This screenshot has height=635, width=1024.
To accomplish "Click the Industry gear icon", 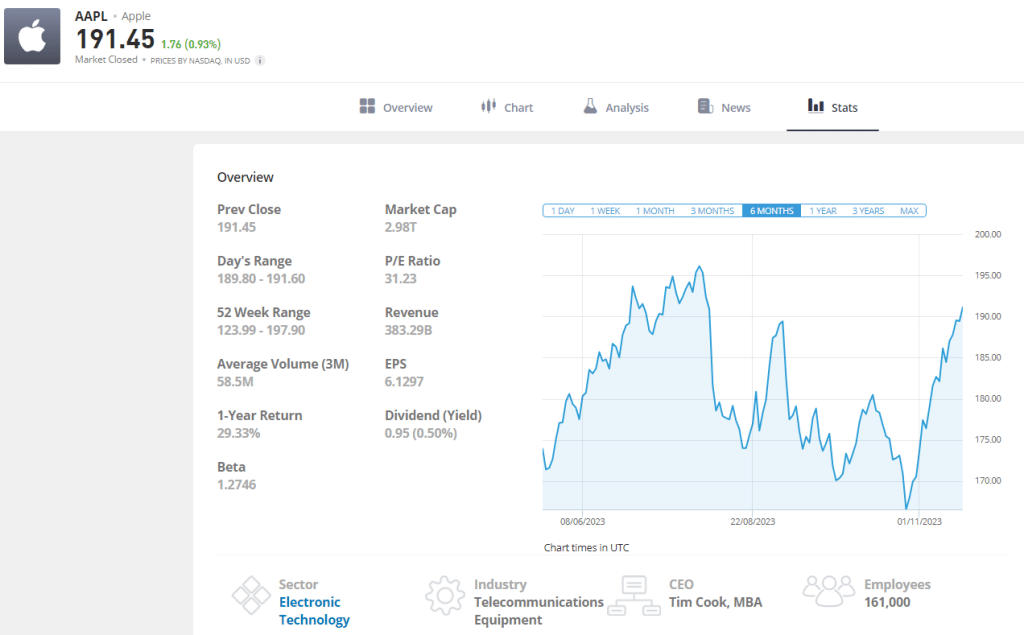I will [x=444, y=594].
